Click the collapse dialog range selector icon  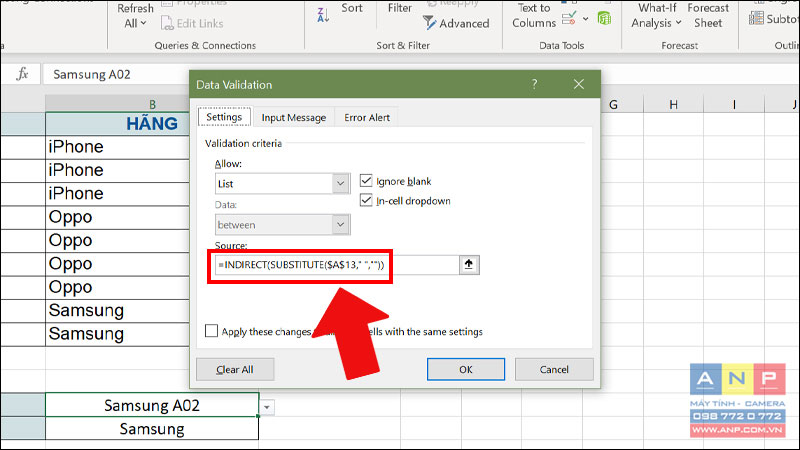(469, 264)
